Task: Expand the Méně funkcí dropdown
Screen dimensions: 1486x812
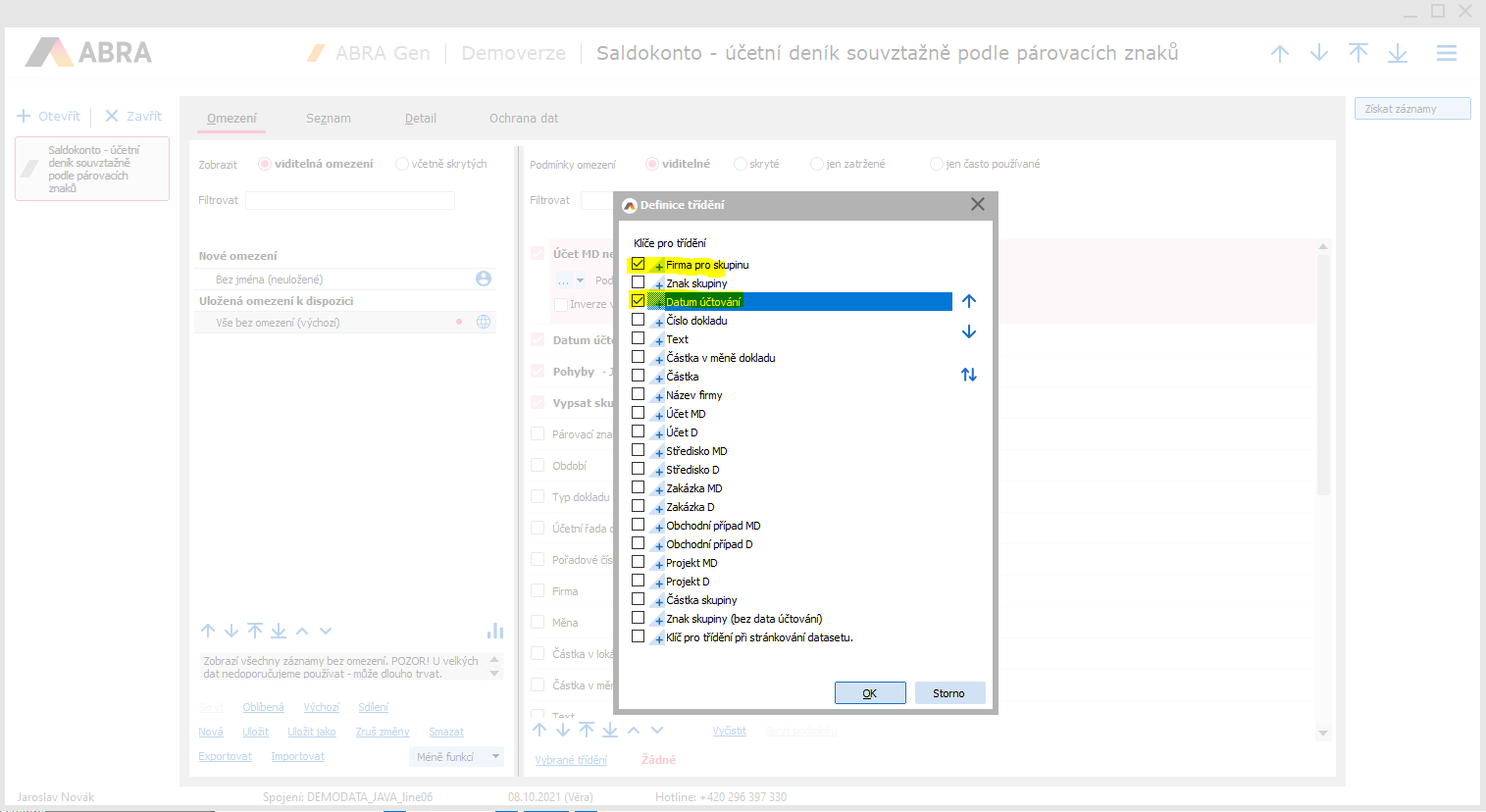Action: pos(495,757)
